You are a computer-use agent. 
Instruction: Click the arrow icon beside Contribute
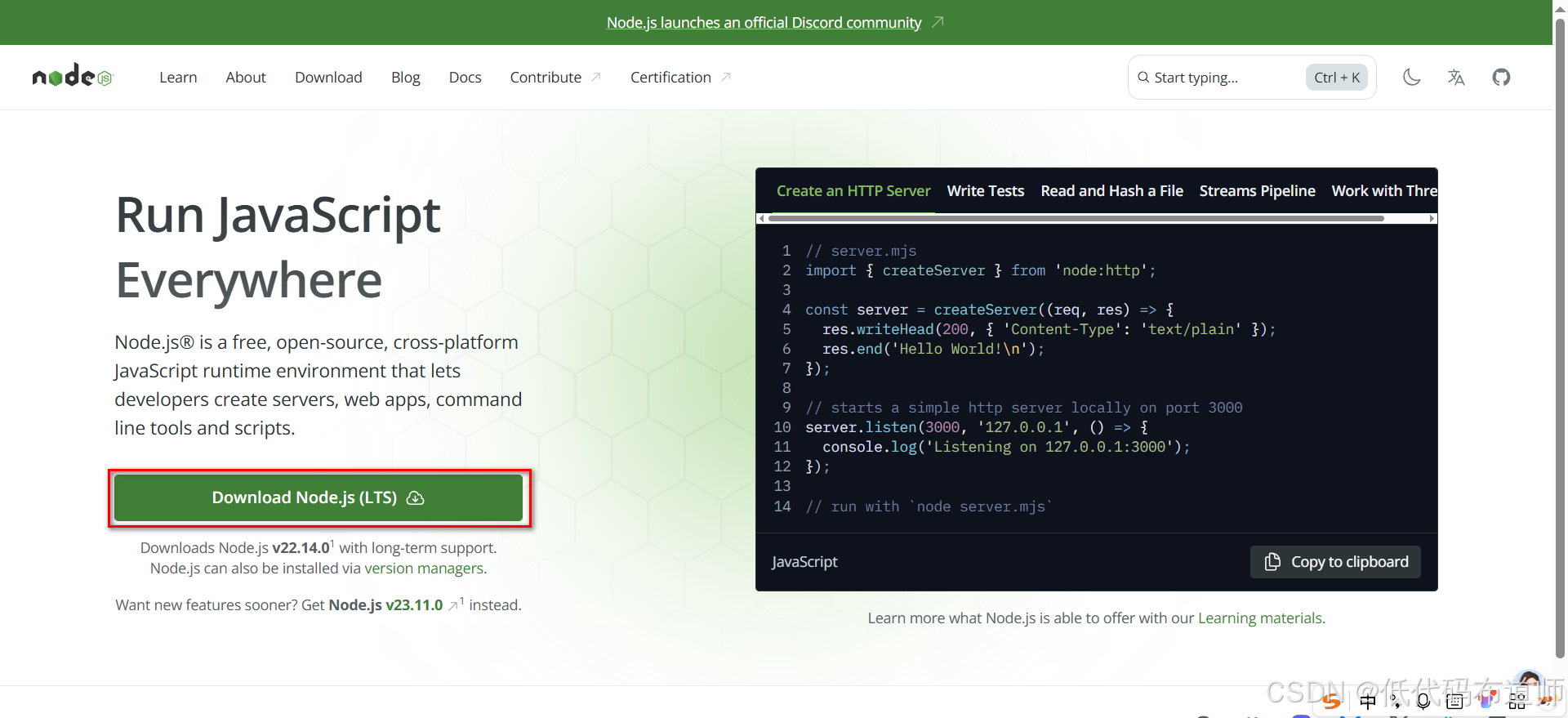(x=596, y=77)
